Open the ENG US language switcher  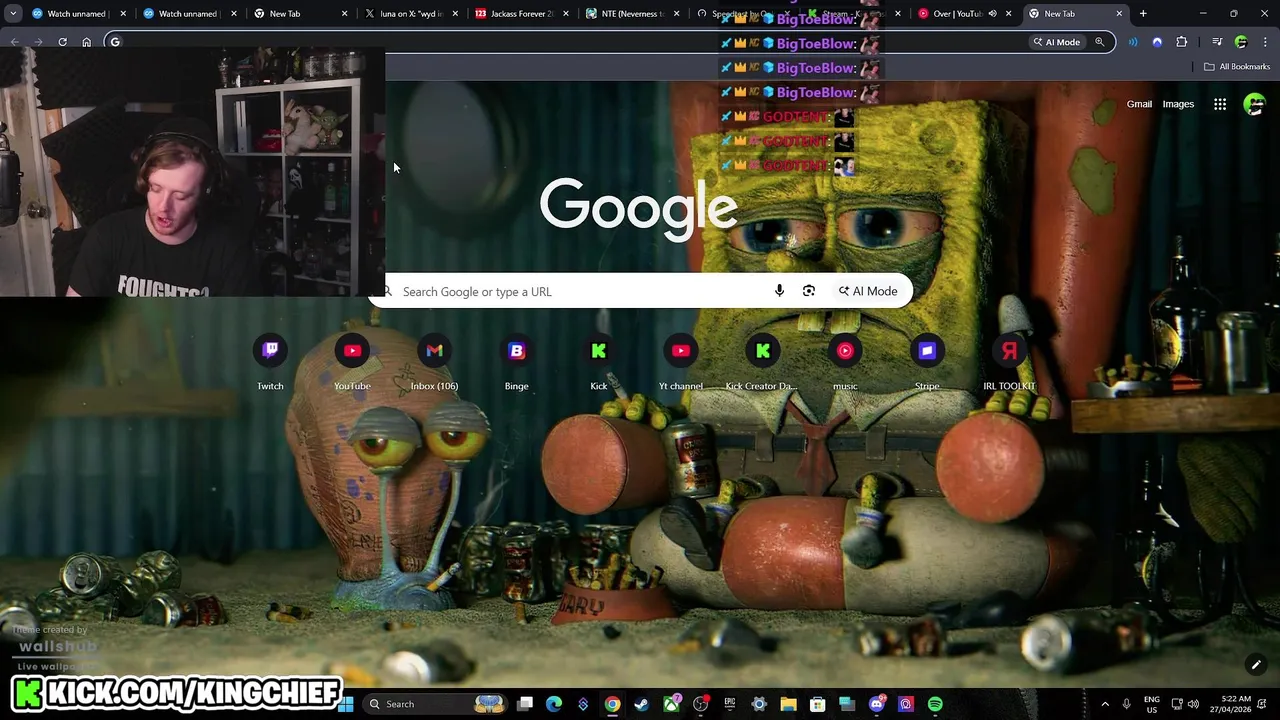click(x=1152, y=704)
